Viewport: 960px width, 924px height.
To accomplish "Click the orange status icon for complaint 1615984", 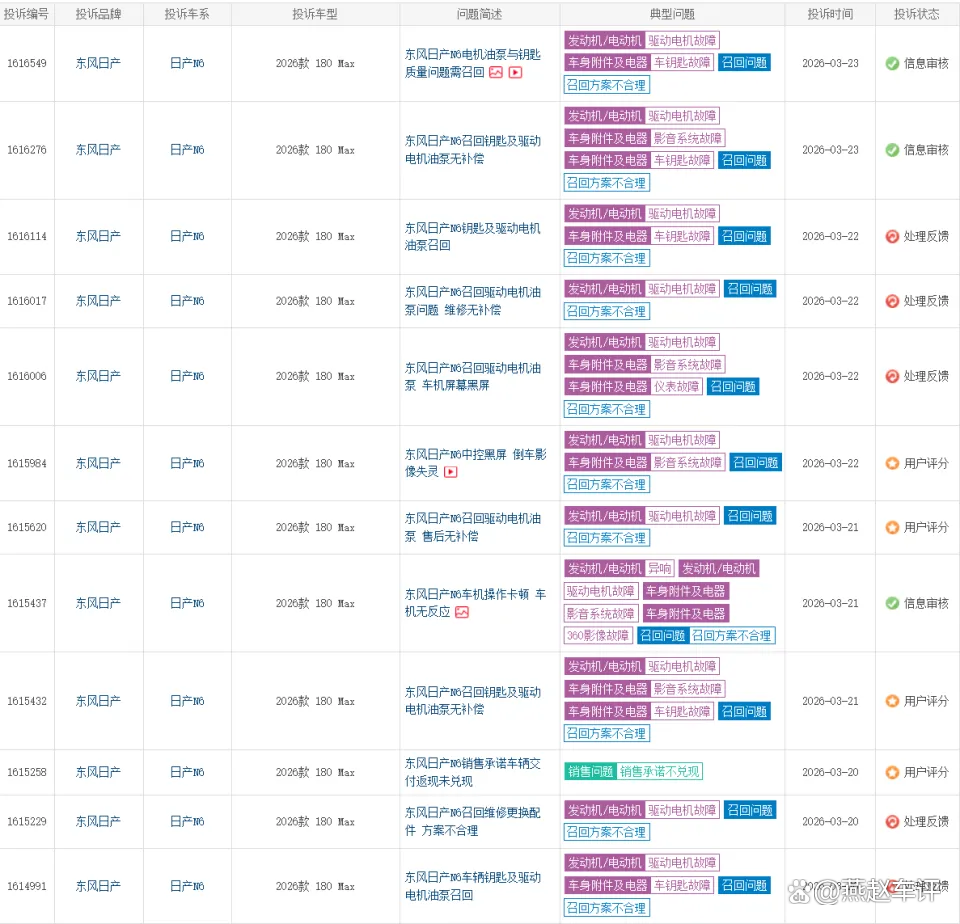I will coord(892,464).
